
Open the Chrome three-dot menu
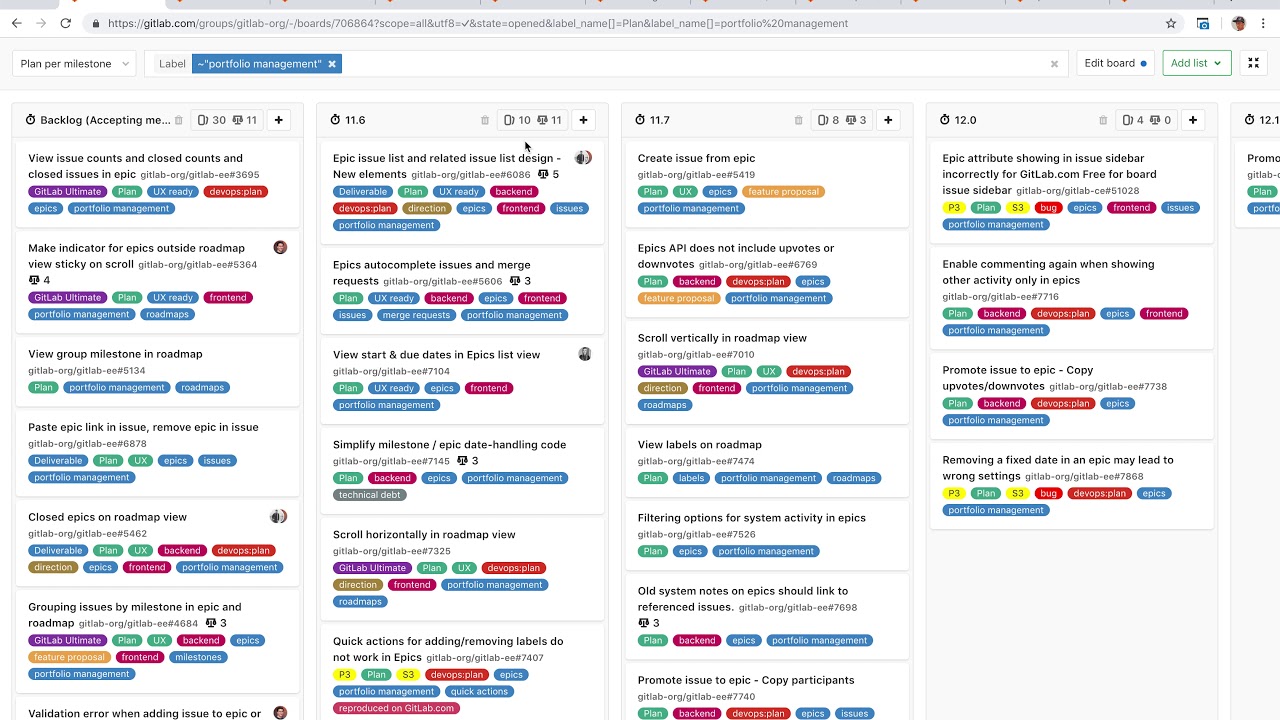point(1263,23)
